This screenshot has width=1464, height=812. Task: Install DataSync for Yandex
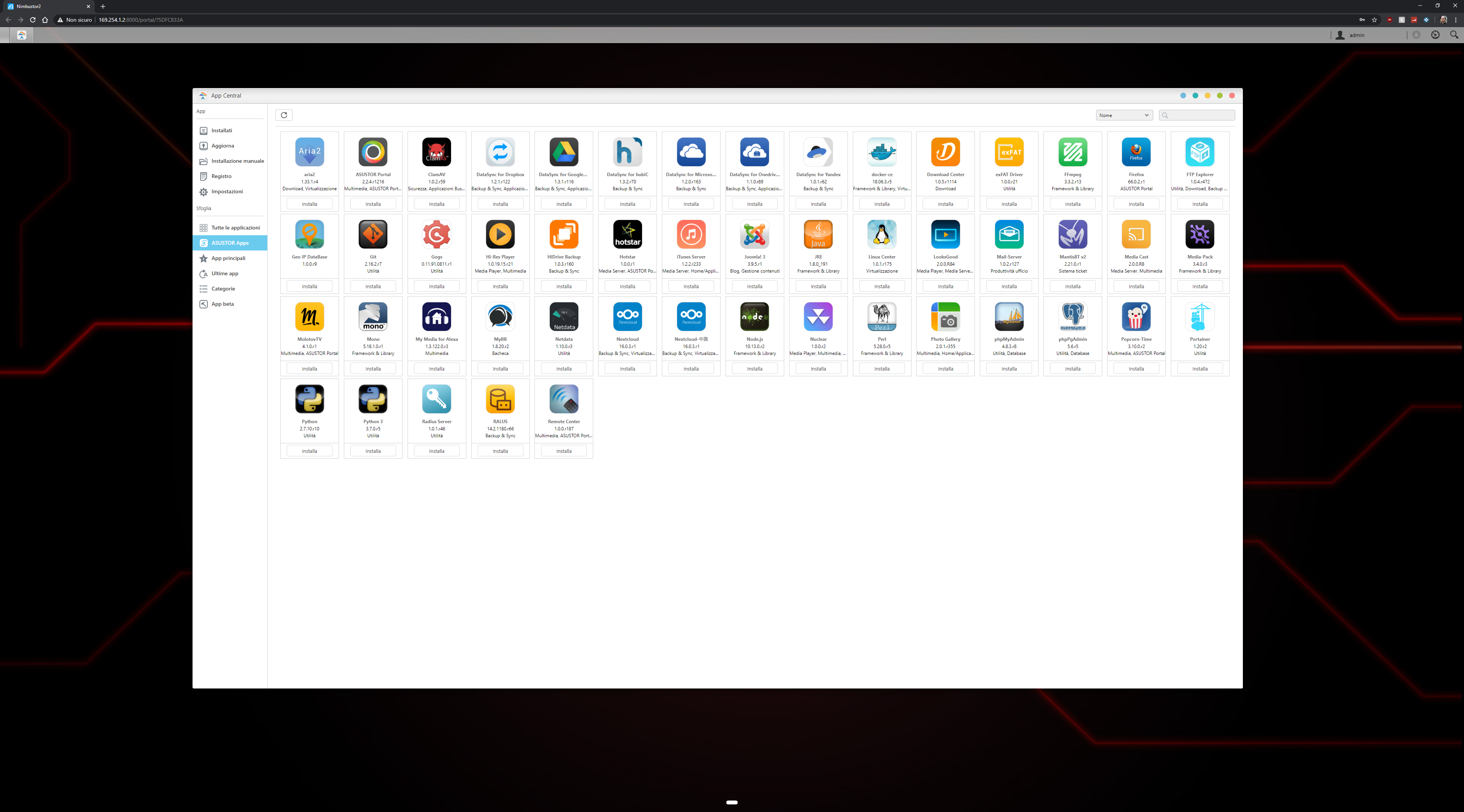coord(819,204)
